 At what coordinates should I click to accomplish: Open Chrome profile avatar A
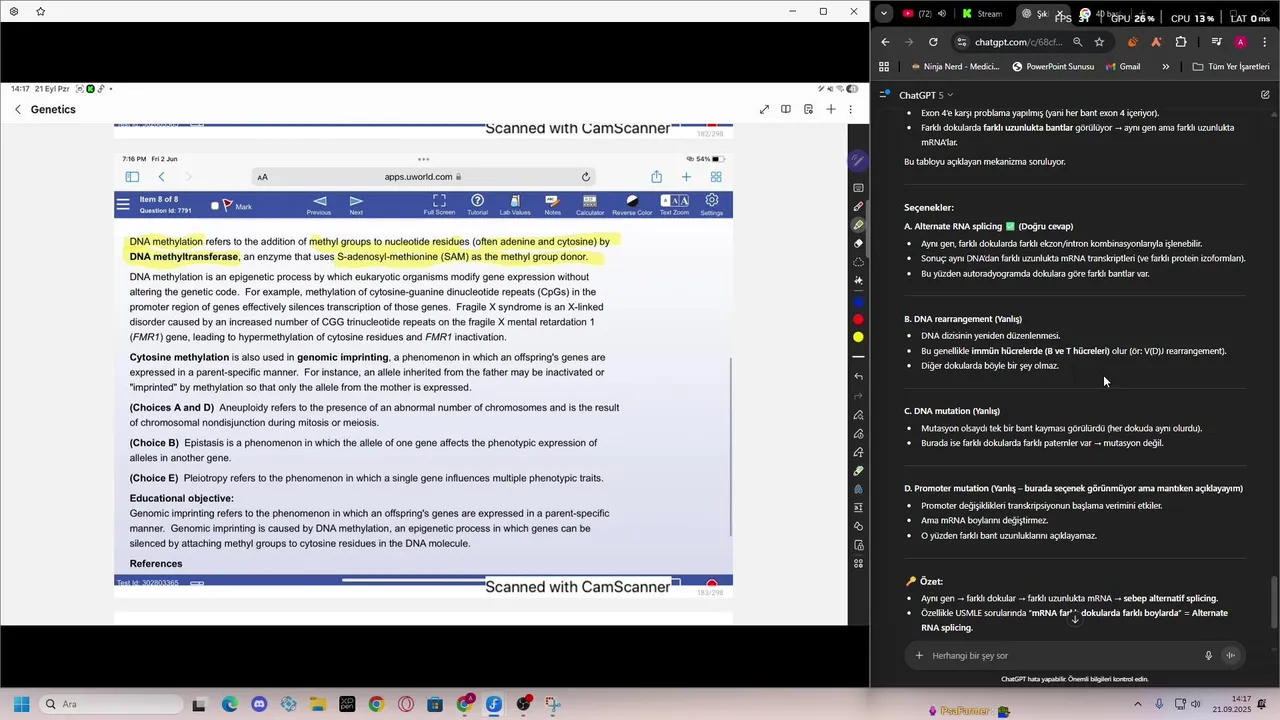point(1240,42)
